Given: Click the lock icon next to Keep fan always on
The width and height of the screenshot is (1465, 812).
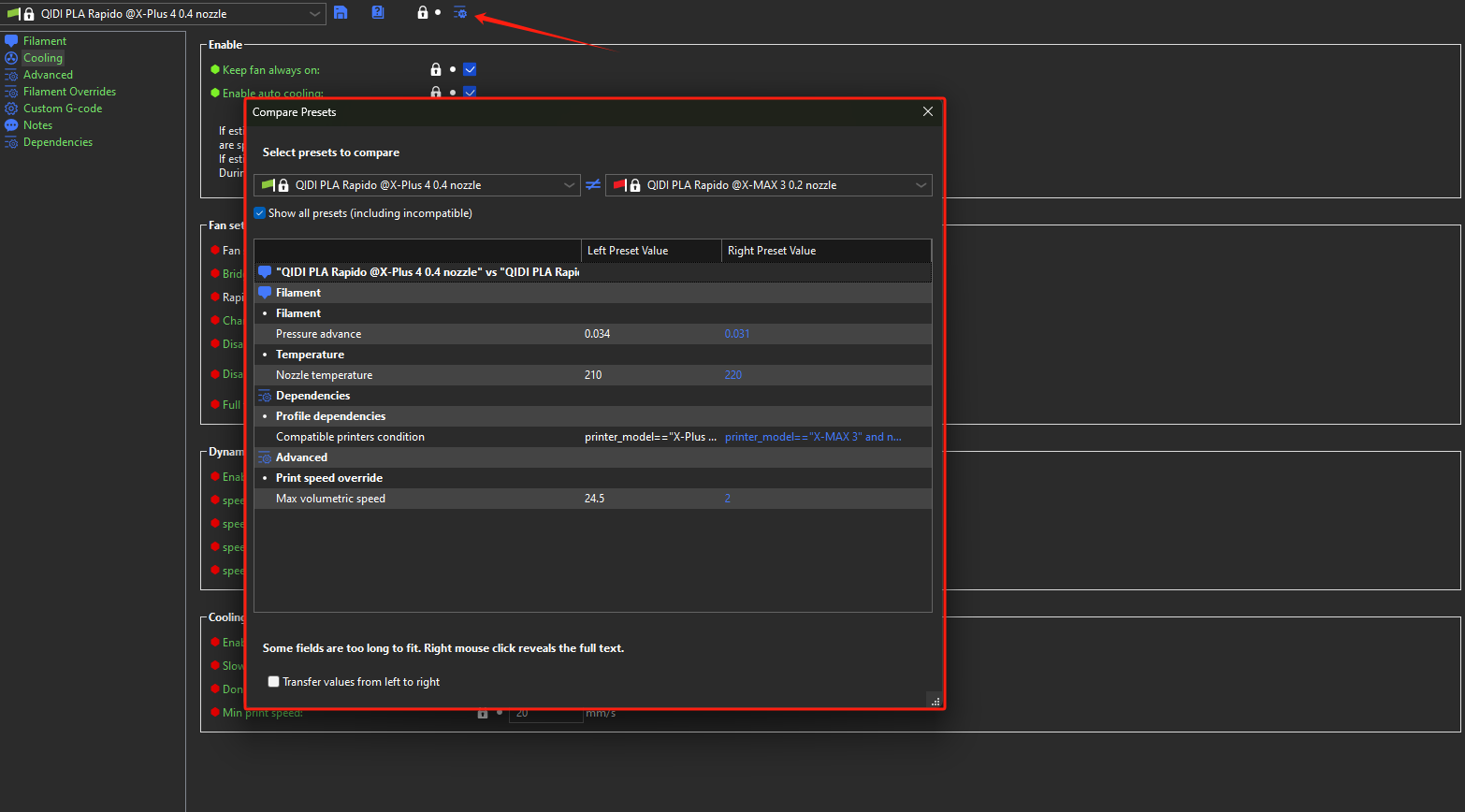Looking at the screenshot, I should [x=435, y=69].
